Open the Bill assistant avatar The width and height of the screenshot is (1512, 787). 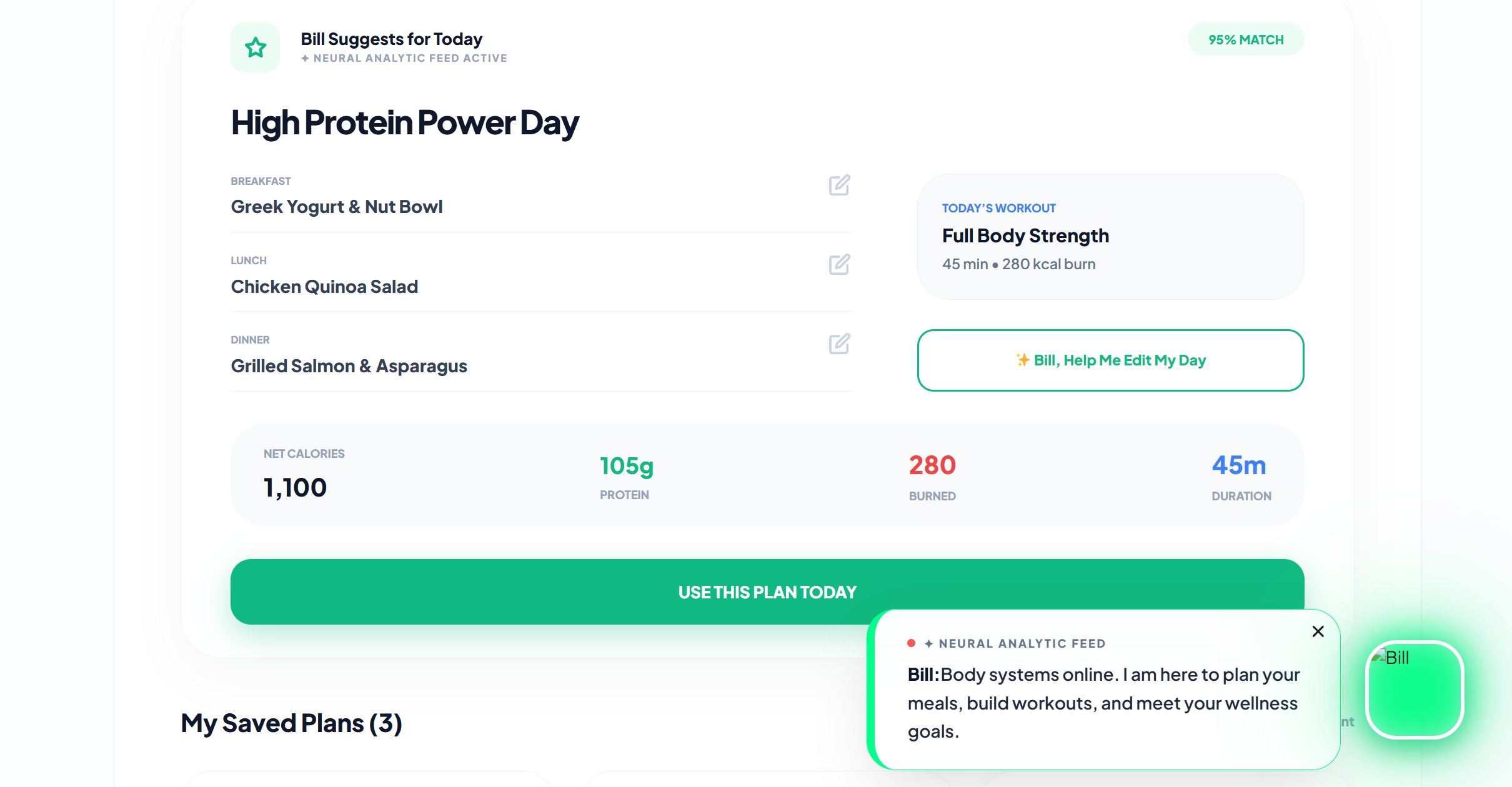1415,690
